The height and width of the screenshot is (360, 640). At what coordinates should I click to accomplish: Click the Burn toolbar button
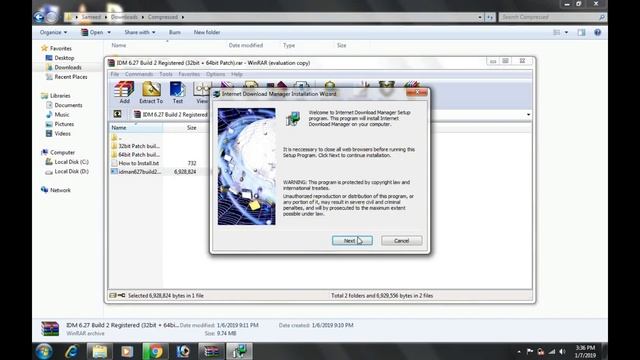coord(175,32)
